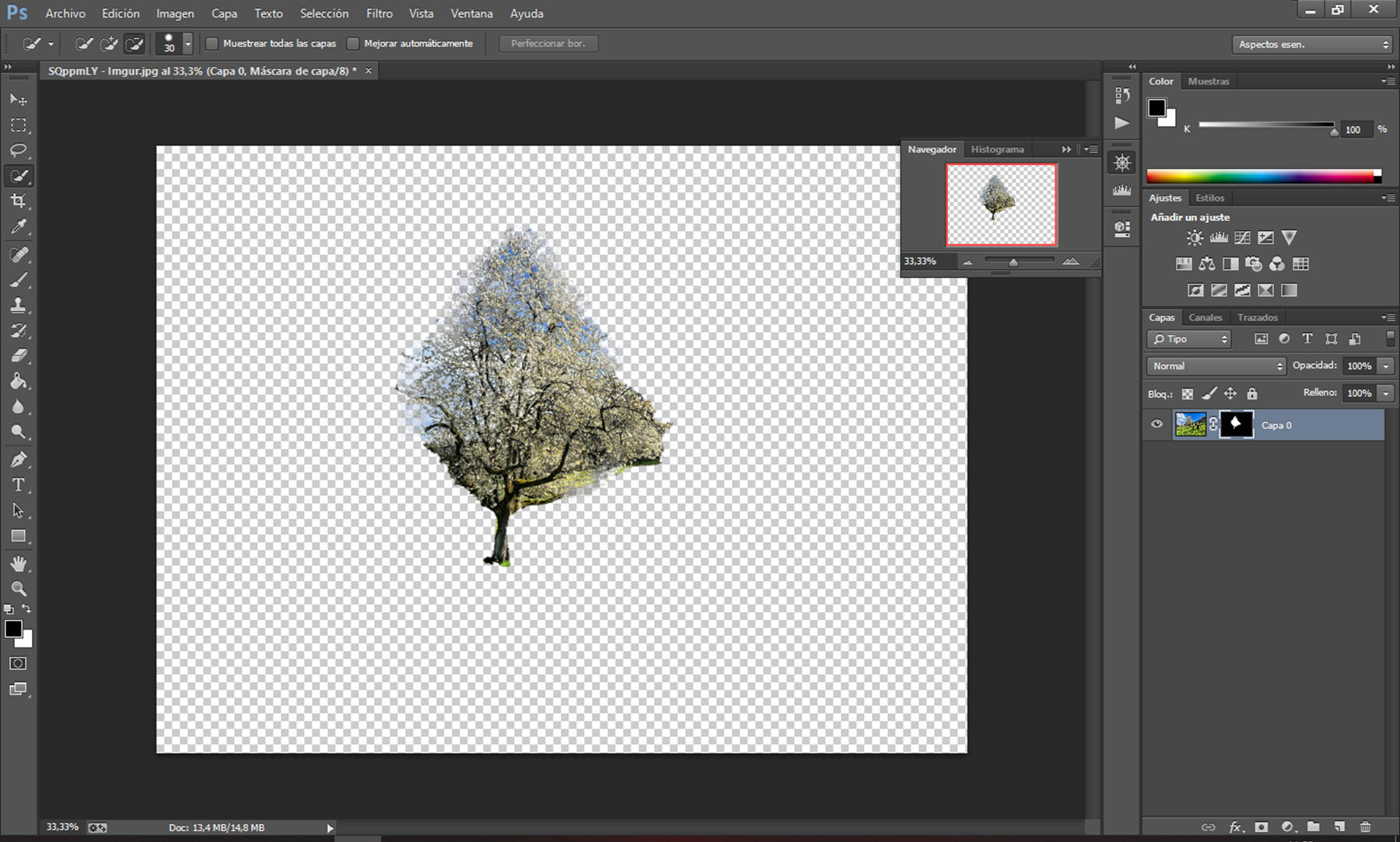This screenshot has width=1400, height=842.
Task: Add a Color Balance adjustment
Action: (1206, 264)
